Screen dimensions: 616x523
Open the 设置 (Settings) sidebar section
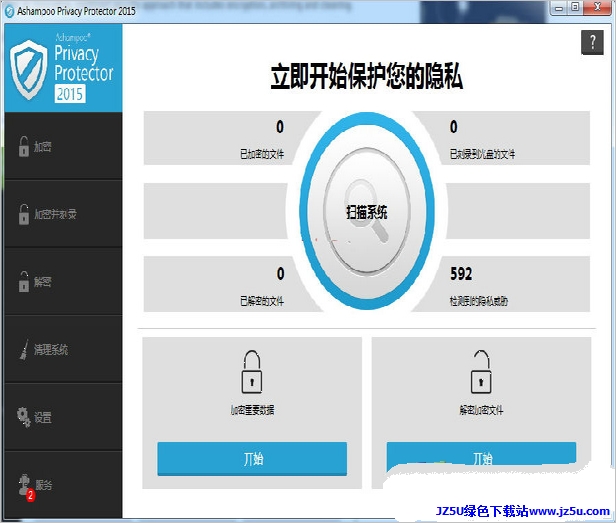coord(63,417)
